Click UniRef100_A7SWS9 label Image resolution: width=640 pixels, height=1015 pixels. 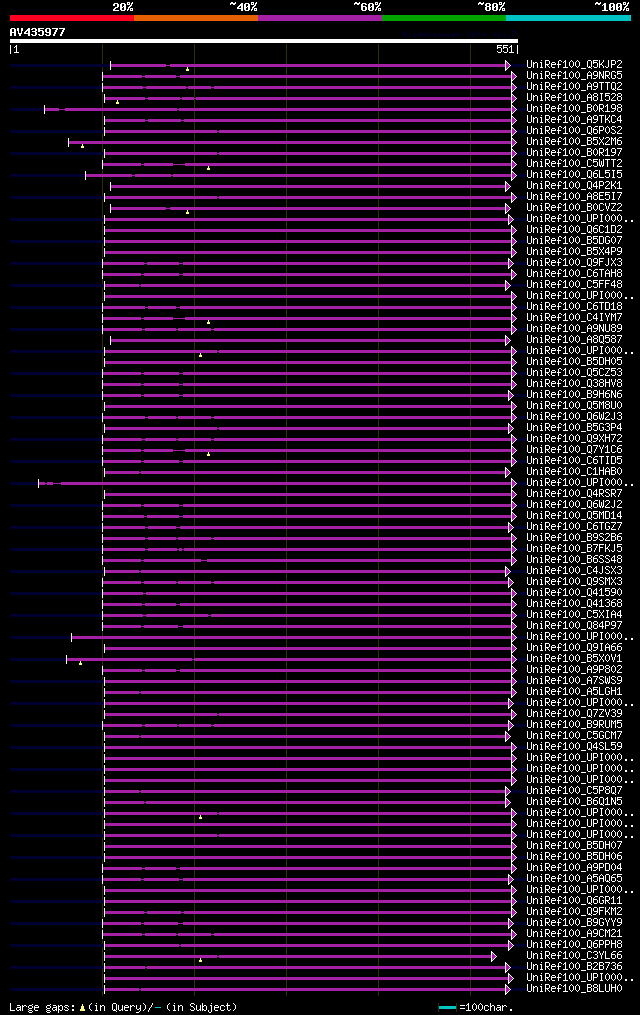(574, 681)
